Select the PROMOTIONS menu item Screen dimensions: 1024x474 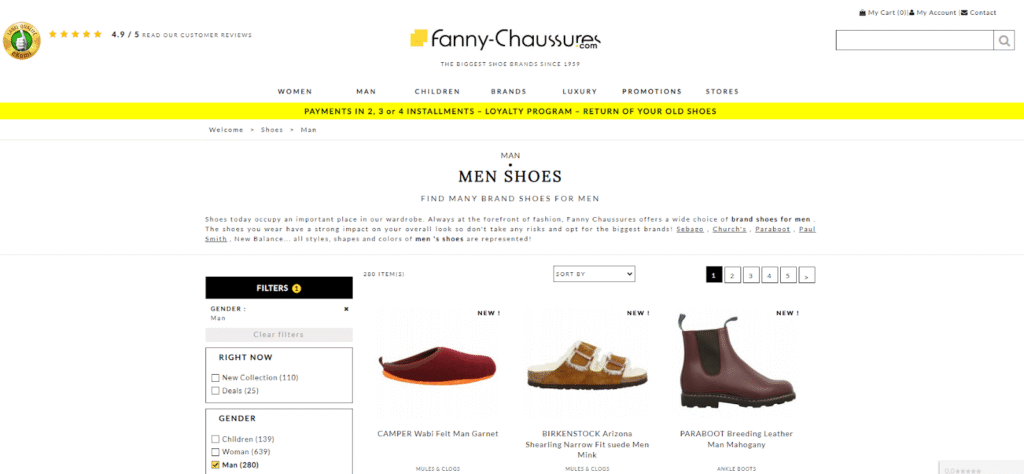point(651,91)
